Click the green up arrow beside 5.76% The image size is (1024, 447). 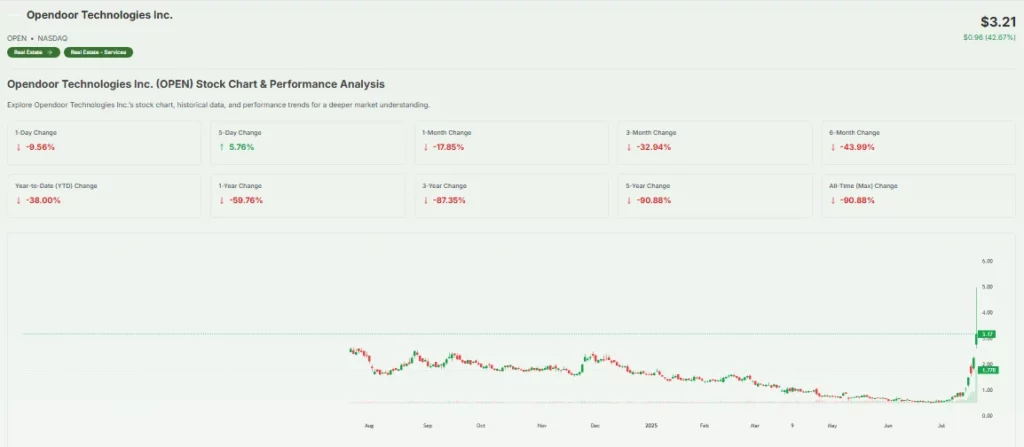tap(221, 147)
